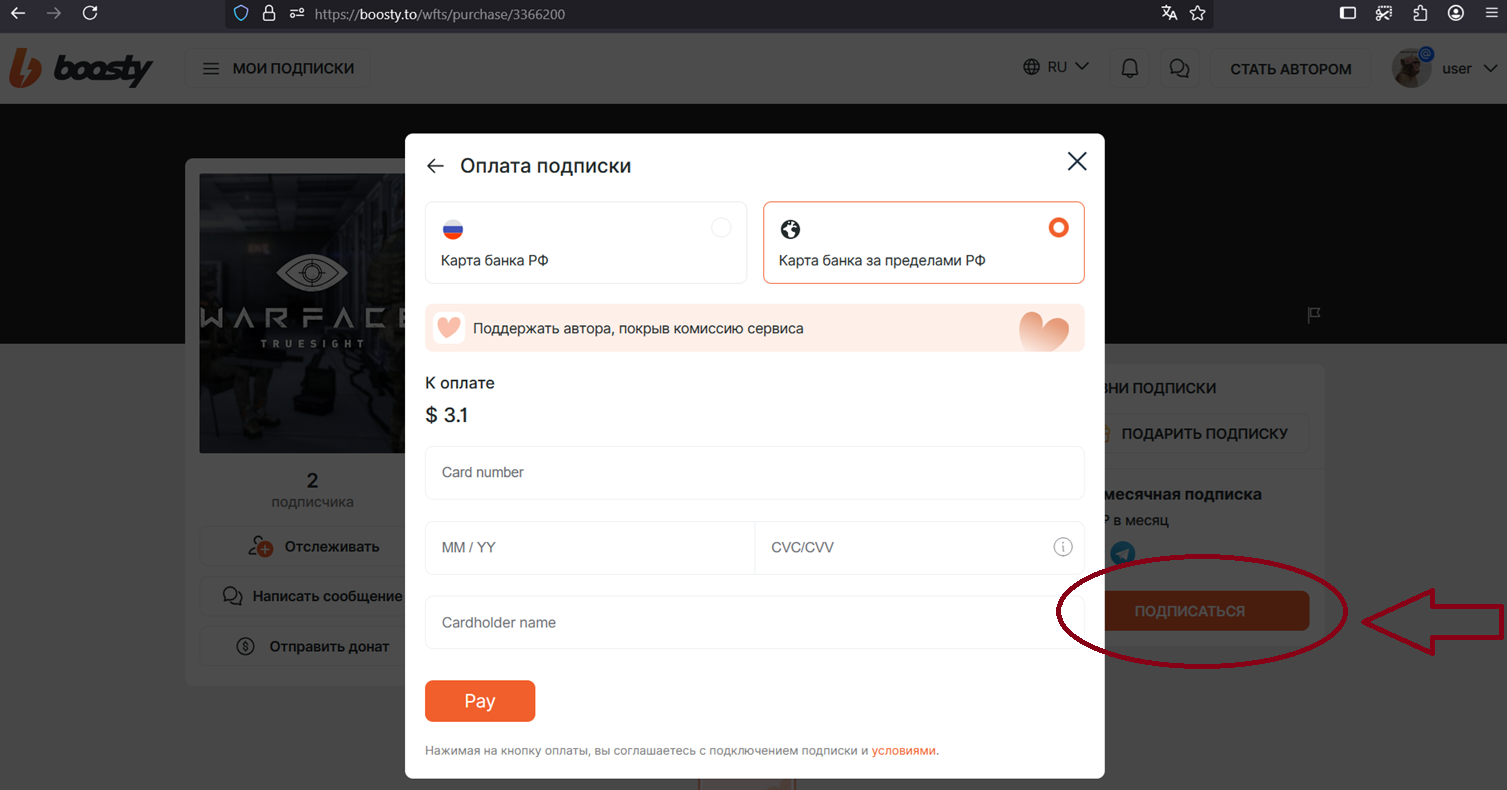Select Карта банка за пределами РФ
This screenshot has height=790, width=1507.
click(924, 243)
